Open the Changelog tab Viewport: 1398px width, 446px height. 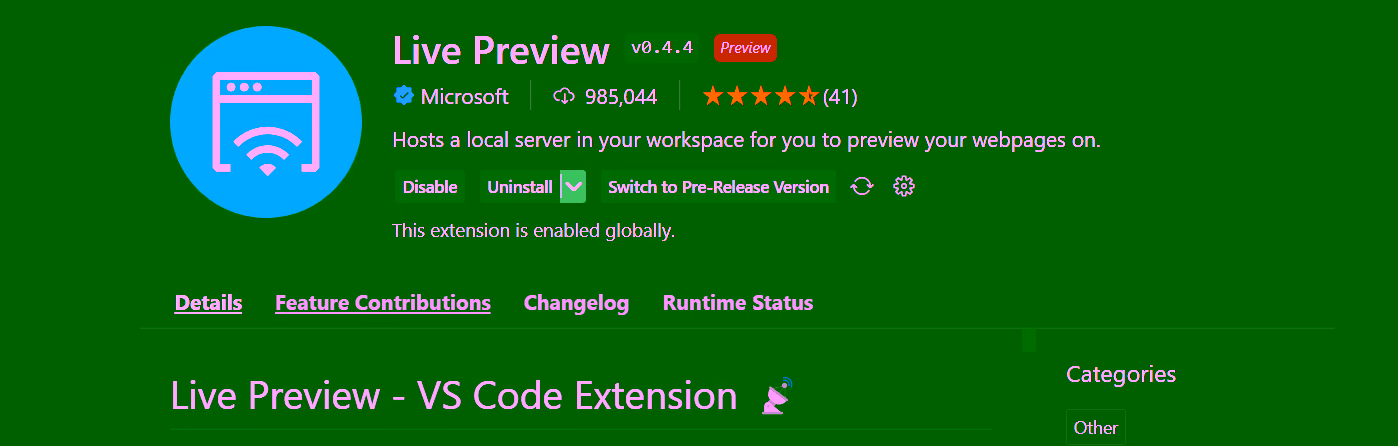coord(576,302)
